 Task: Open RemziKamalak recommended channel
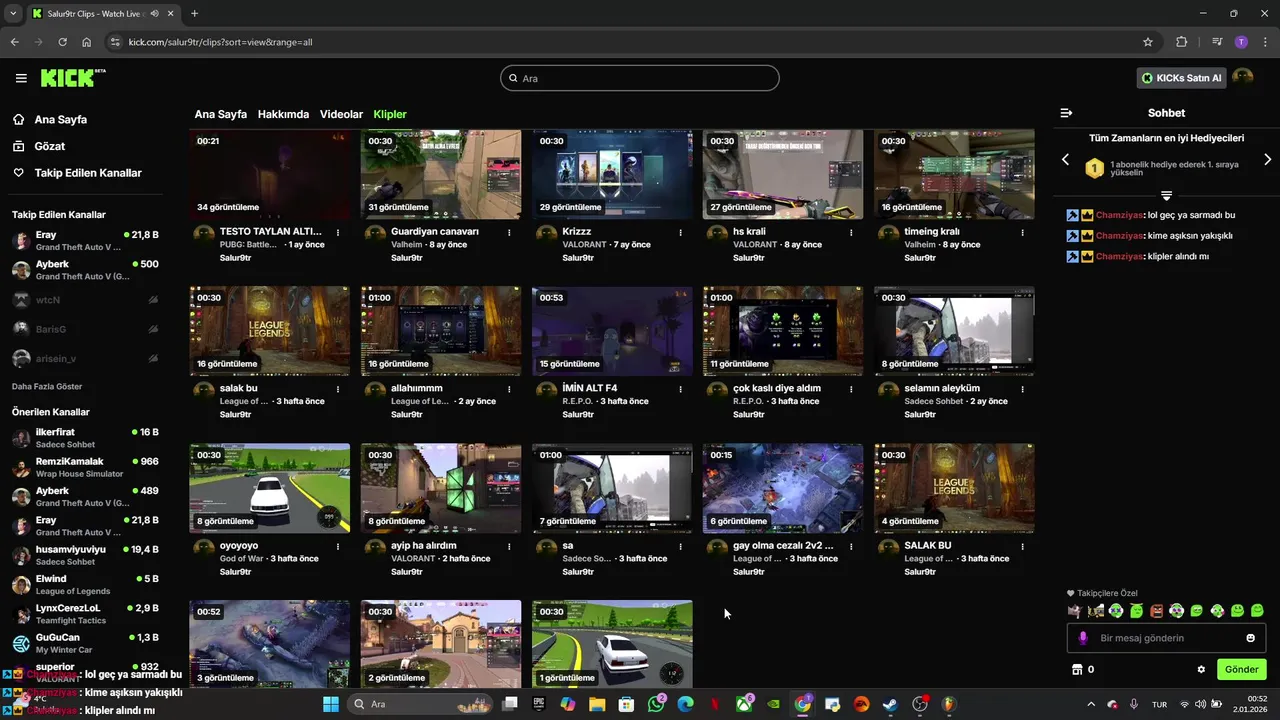pyautogui.click(x=85, y=467)
